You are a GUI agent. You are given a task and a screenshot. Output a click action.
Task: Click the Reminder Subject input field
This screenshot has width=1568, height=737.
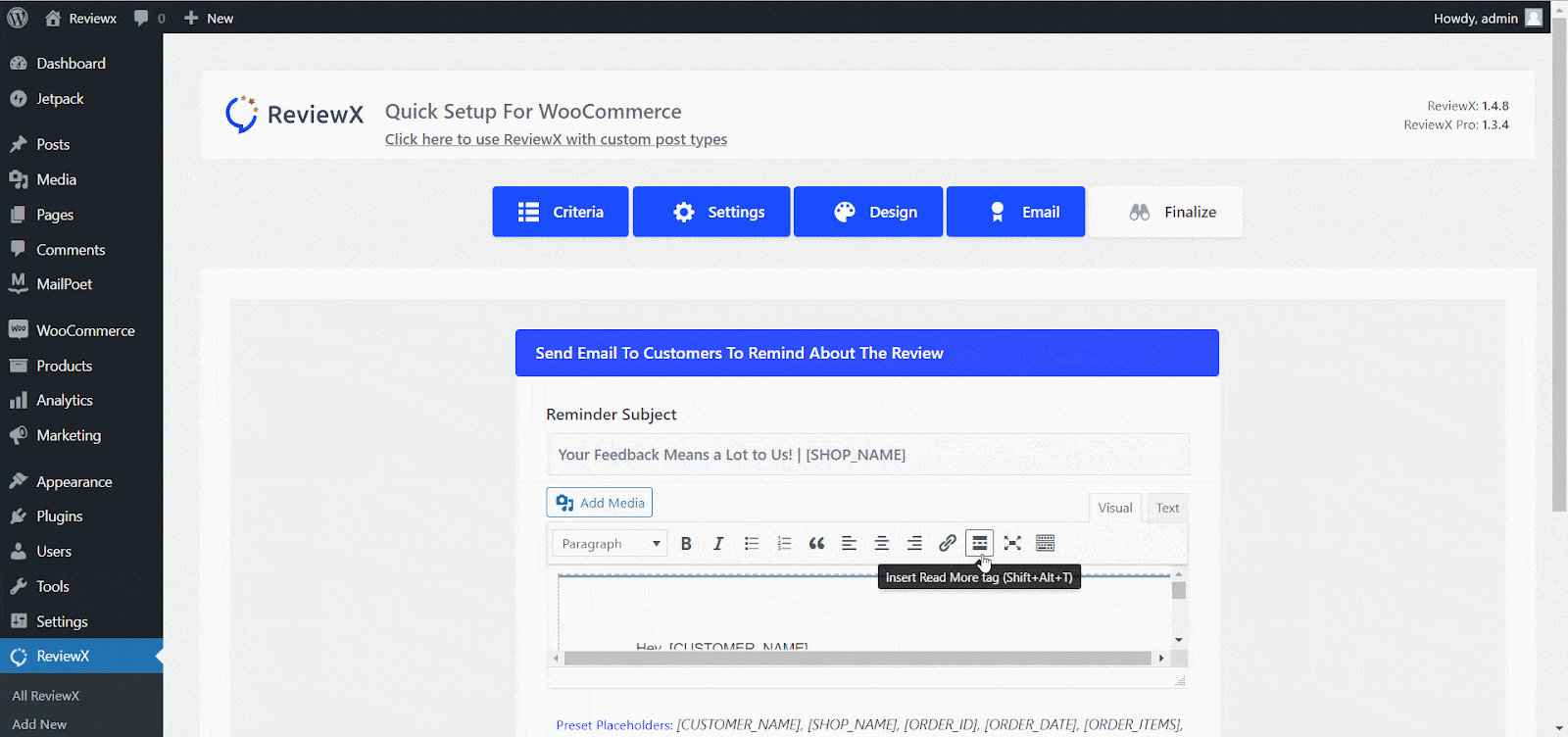867,455
